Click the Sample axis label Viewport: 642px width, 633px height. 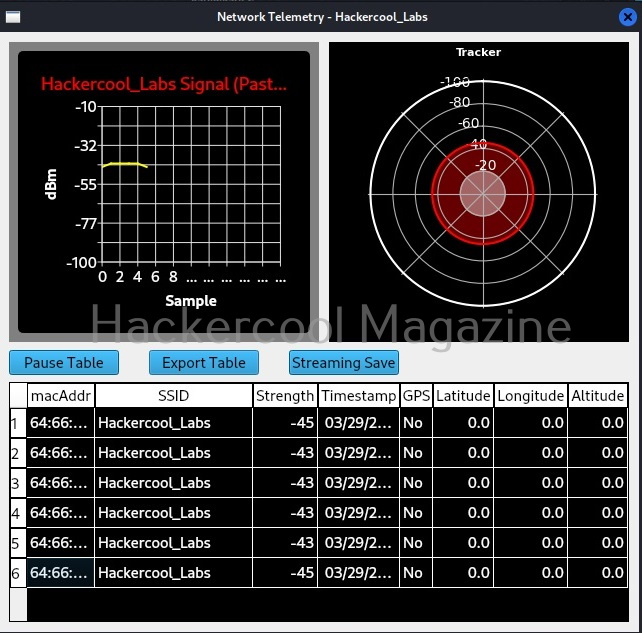click(x=191, y=301)
